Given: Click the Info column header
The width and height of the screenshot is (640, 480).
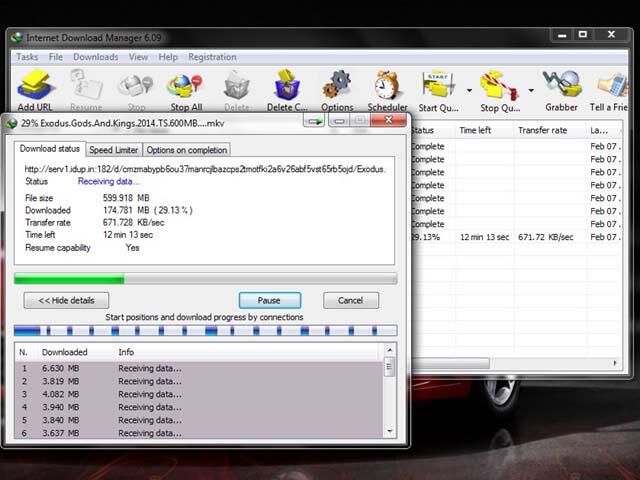Looking at the screenshot, I should click(248, 352).
